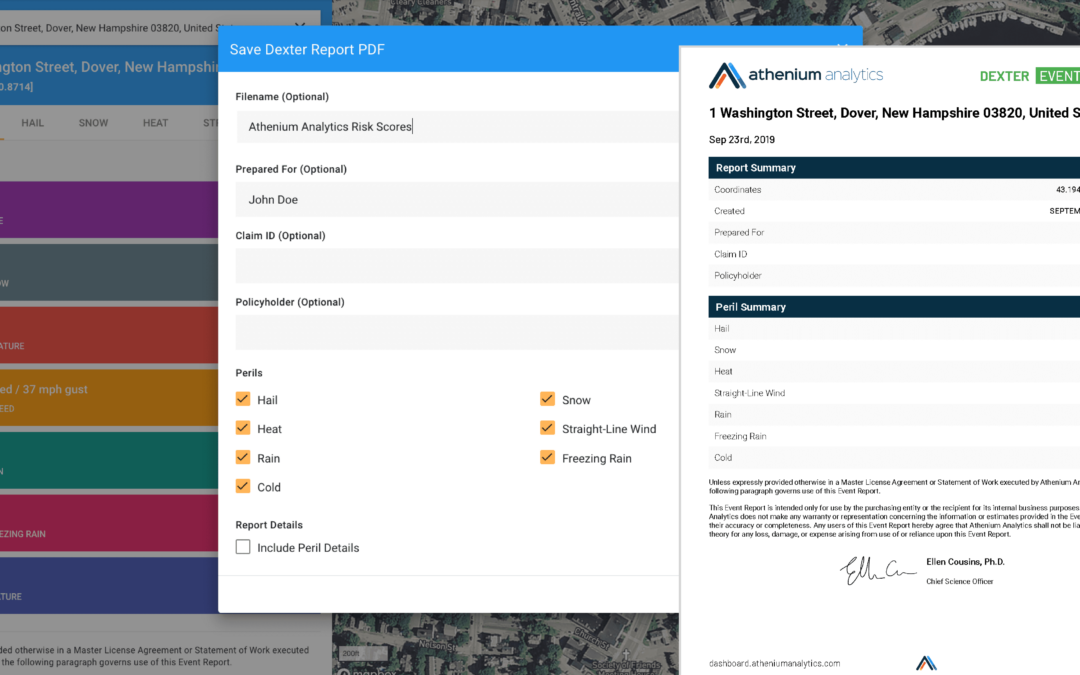Screen dimensions: 1080x675
Task: Click the 'Policyholder' row in Report Summary
Action: pos(894,276)
